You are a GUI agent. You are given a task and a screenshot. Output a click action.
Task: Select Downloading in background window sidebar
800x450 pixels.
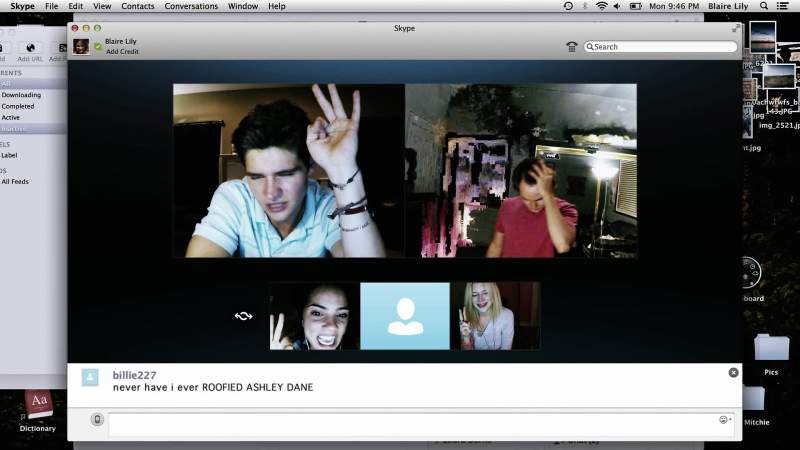click(x=21, y=95)
